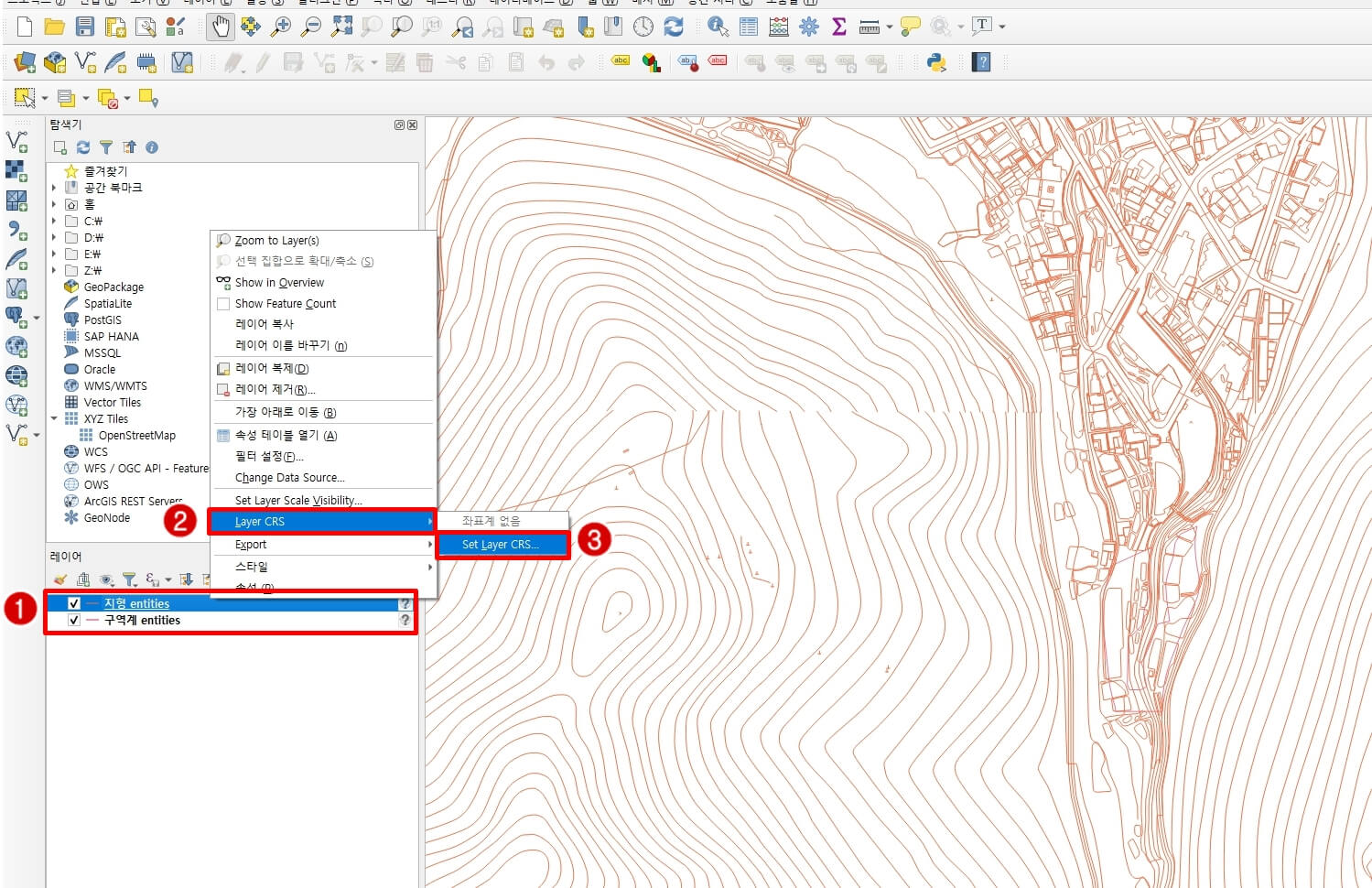Open a project with the folder icon
The height and width of the screenshot is (888, 1372).
[55, 27]
